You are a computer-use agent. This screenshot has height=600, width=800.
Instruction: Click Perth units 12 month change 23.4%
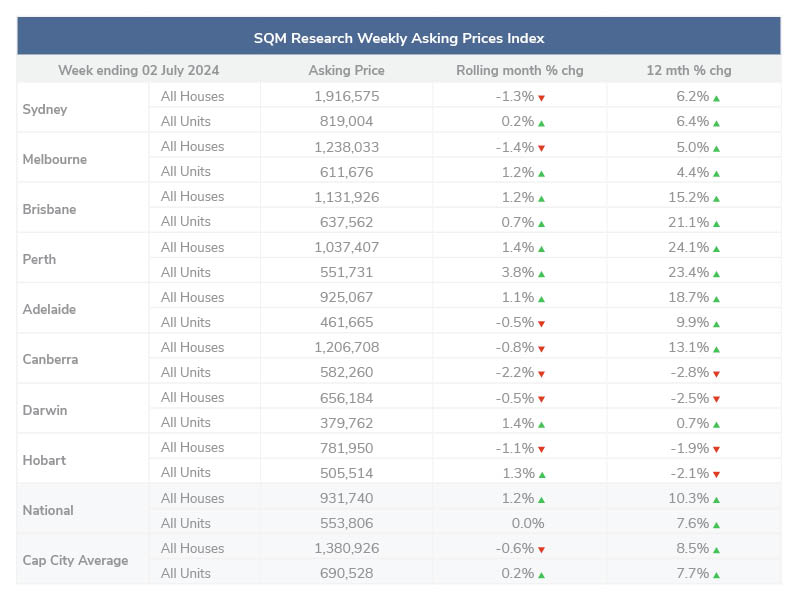click(688, 272)
